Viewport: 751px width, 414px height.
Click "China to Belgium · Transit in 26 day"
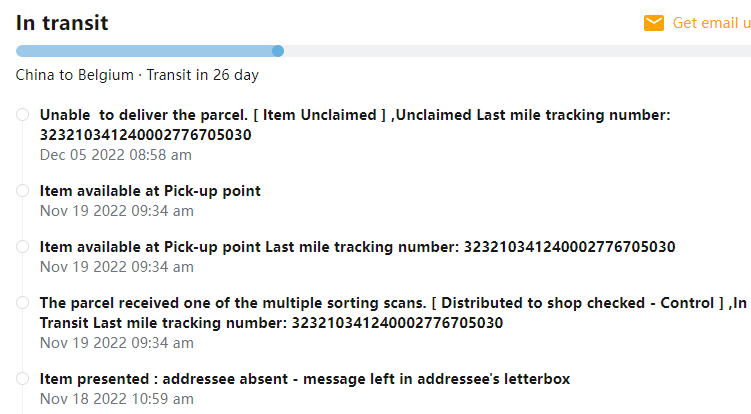pyautogui.click(x=137, y=75)
